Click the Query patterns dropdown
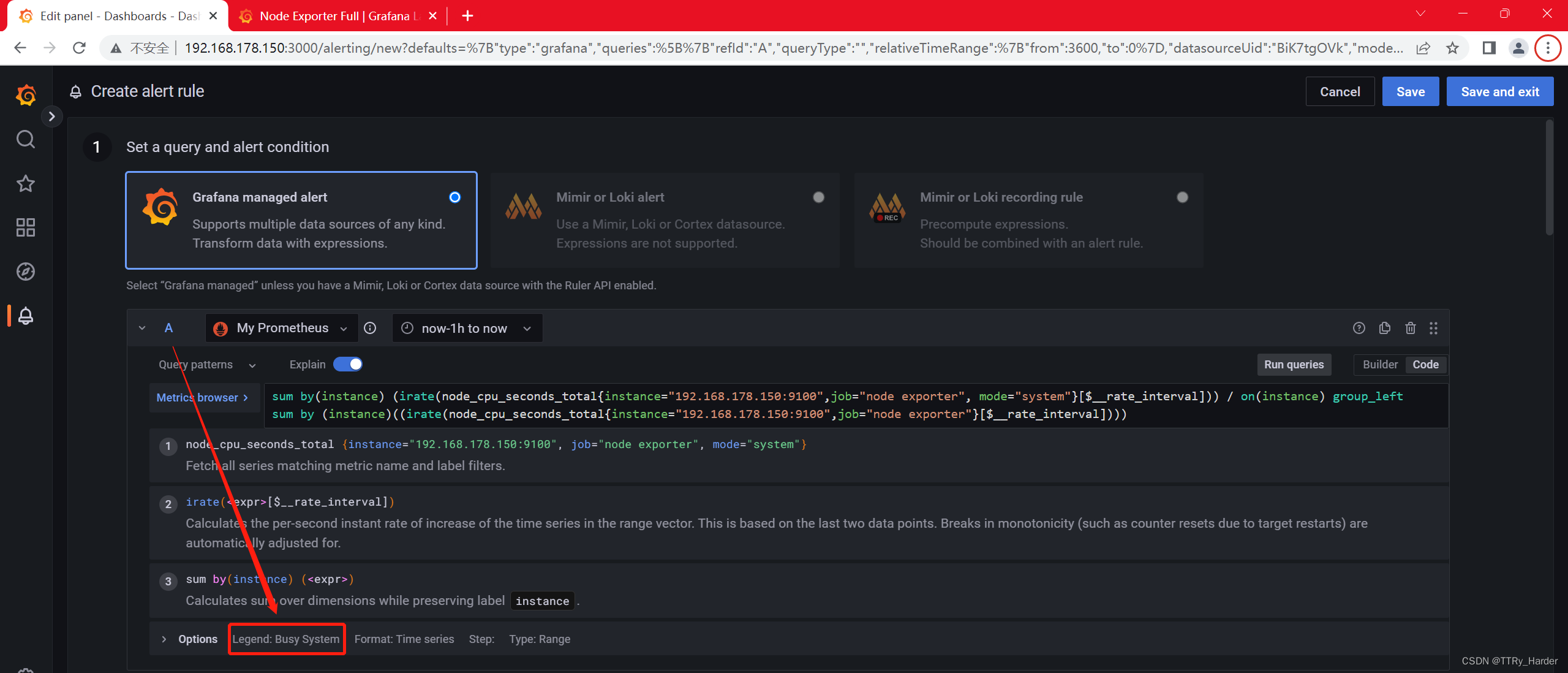Screen dimensions: 1568x673 tap(205, 364)
